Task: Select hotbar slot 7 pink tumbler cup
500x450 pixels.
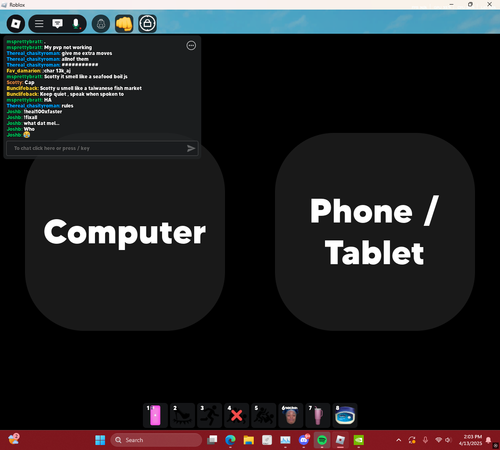Action: pos(318,415)
